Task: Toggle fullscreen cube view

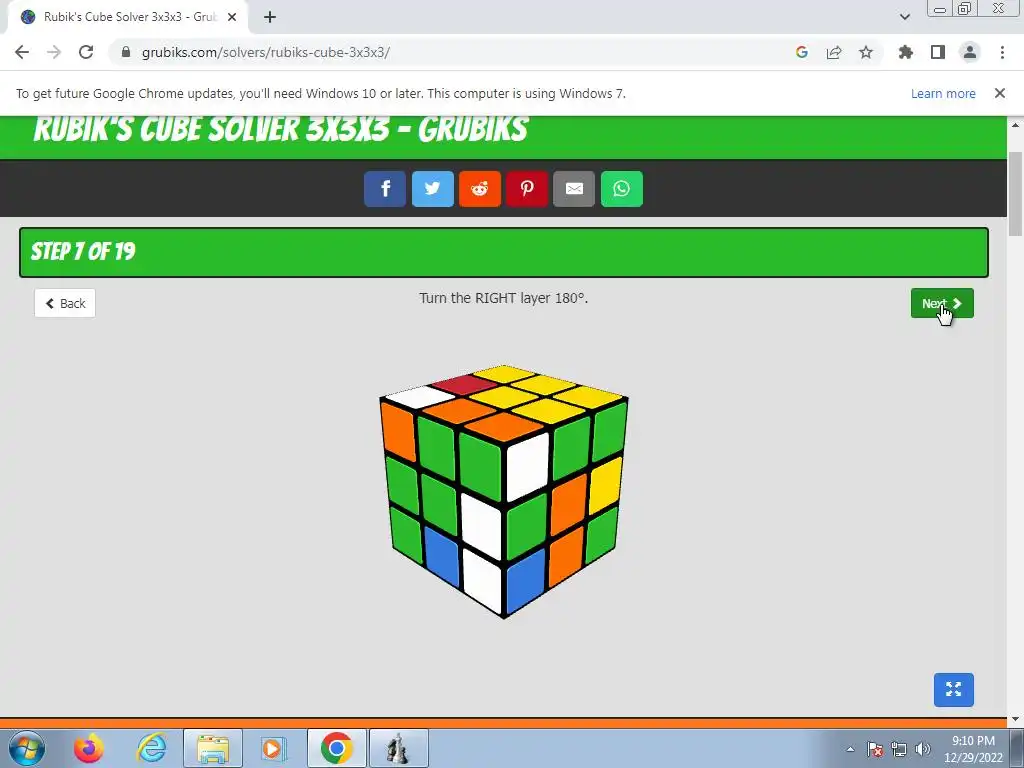Action: click(953, 690)
